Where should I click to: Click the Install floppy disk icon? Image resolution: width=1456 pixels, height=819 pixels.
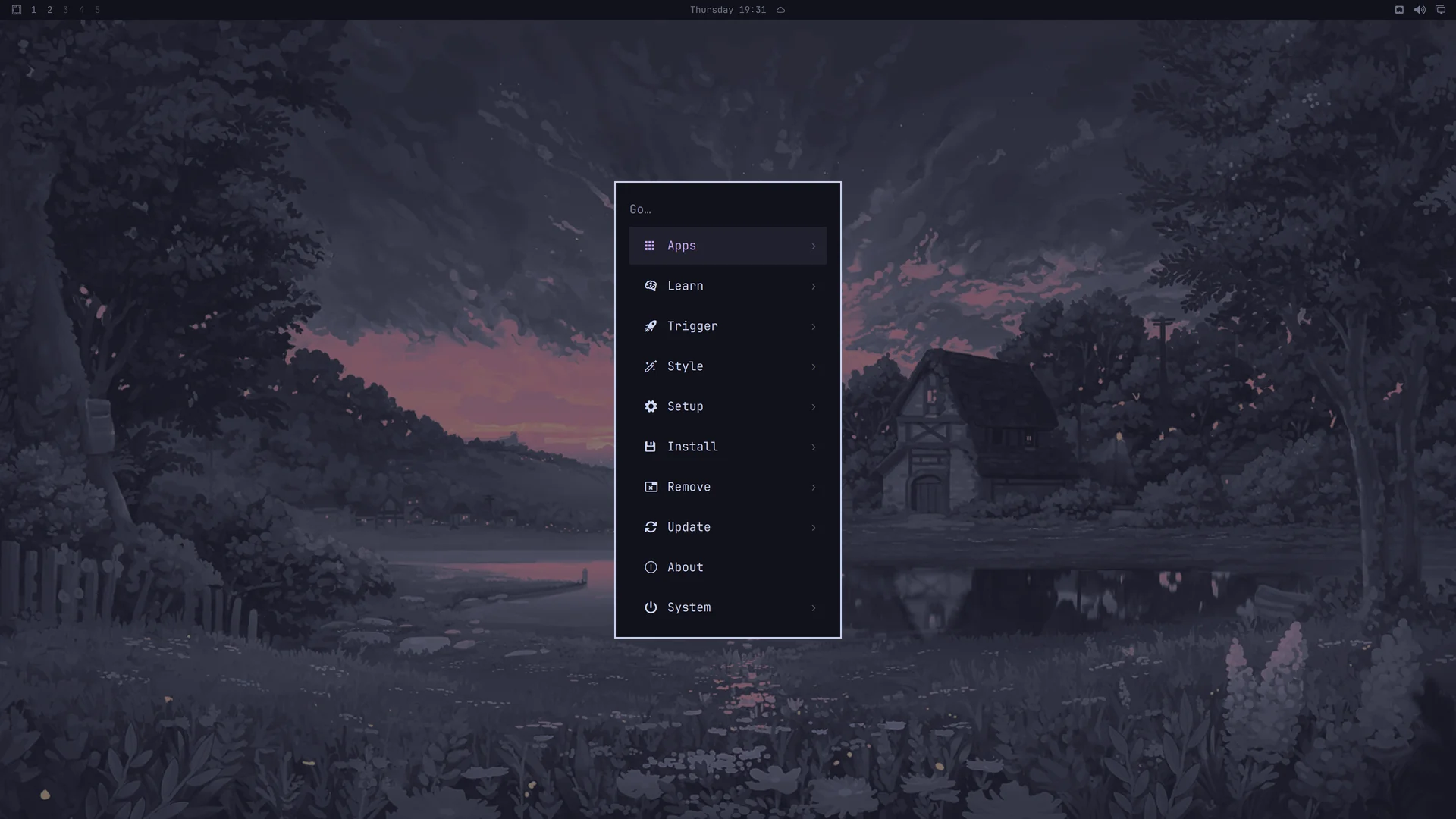pos(650,447)
